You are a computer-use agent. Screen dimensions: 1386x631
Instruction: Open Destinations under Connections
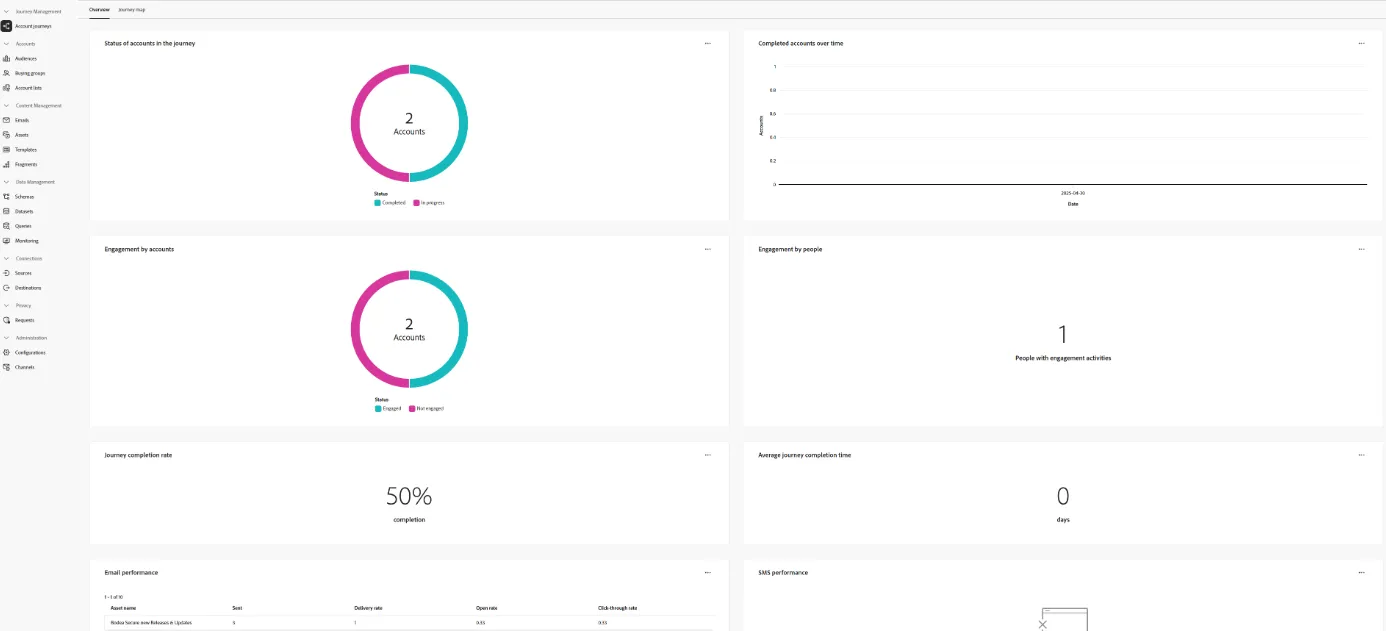pos(28,288)
